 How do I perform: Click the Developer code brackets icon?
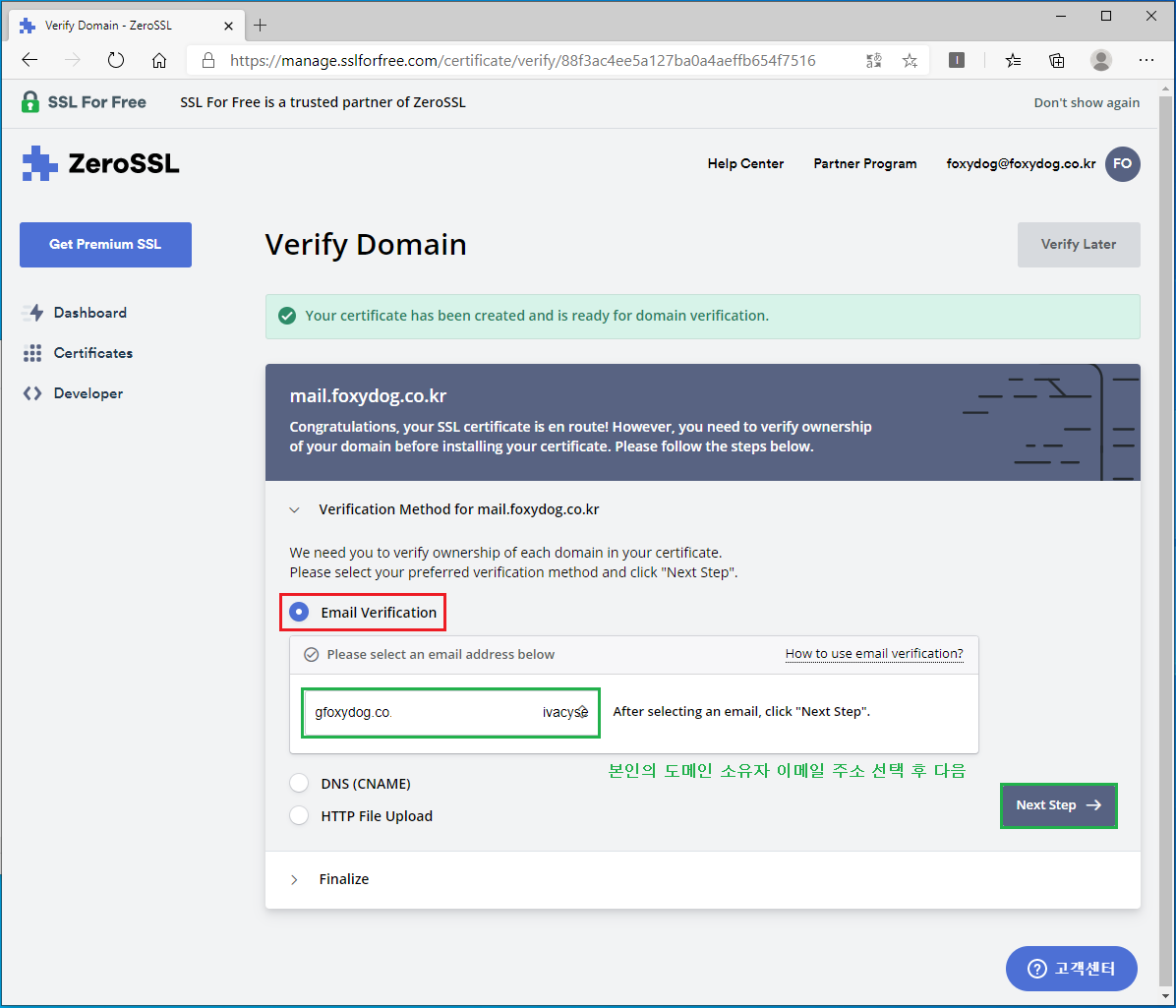(x=32, y=393)
